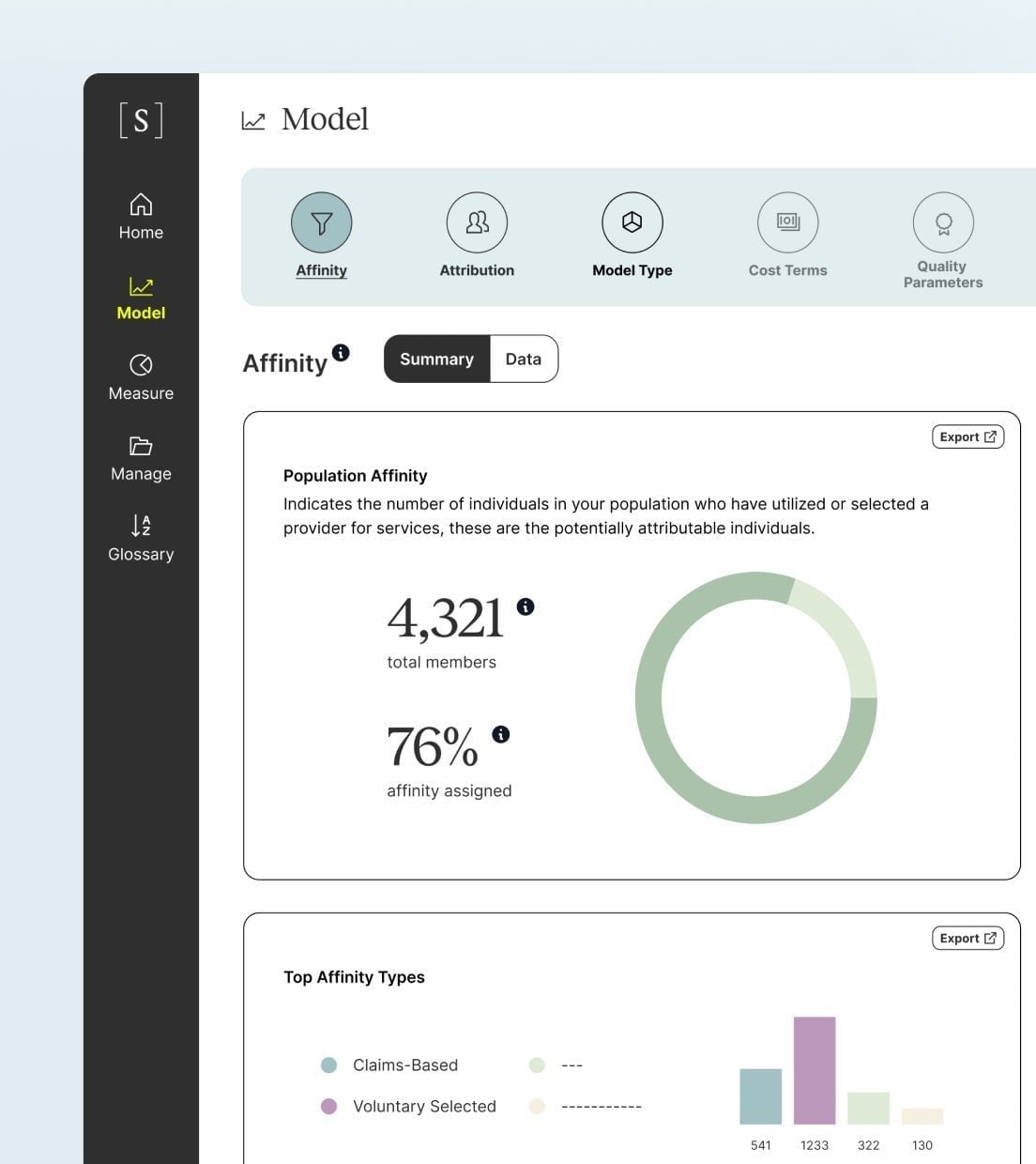Export the Population Affinity card
The width and height of the screenshot is (1036, 1164).
pos(967,436)
